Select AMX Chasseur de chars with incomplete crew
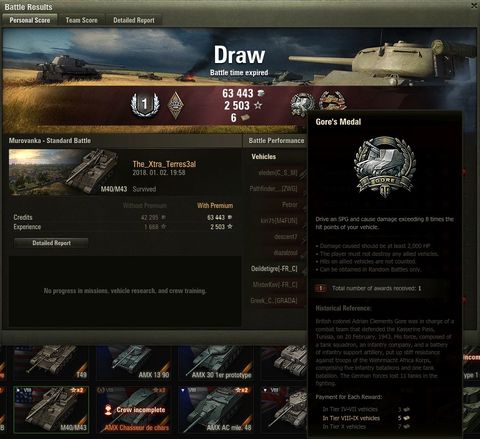 point(133,409)
